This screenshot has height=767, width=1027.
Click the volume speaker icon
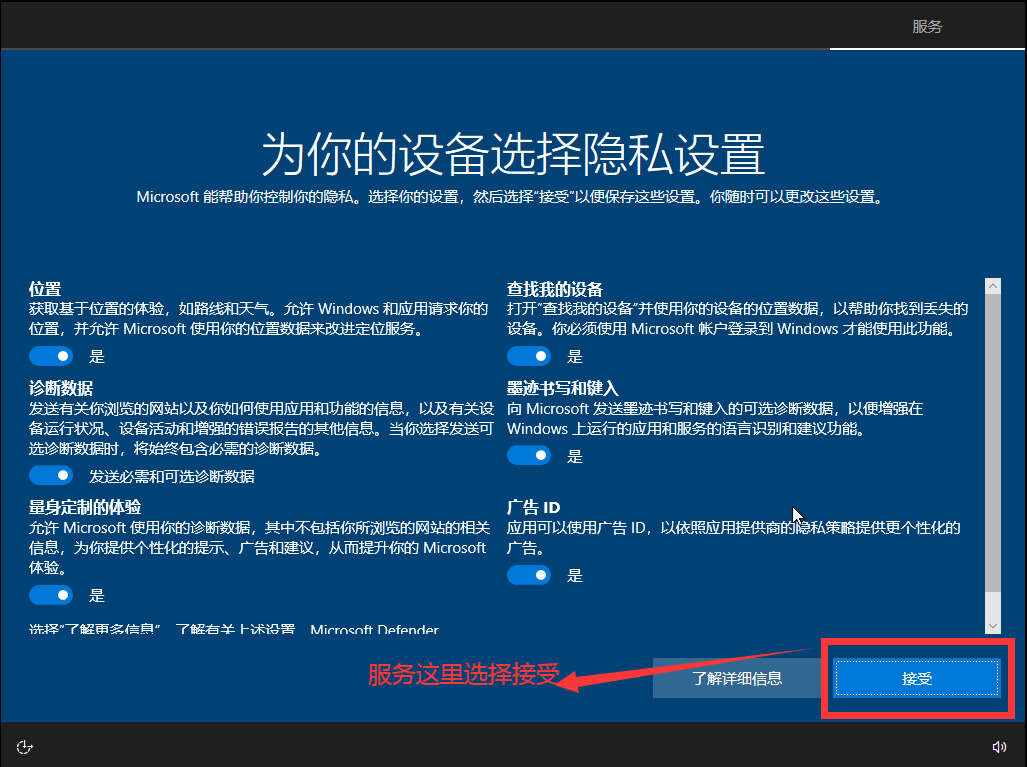tap(999, 747)
